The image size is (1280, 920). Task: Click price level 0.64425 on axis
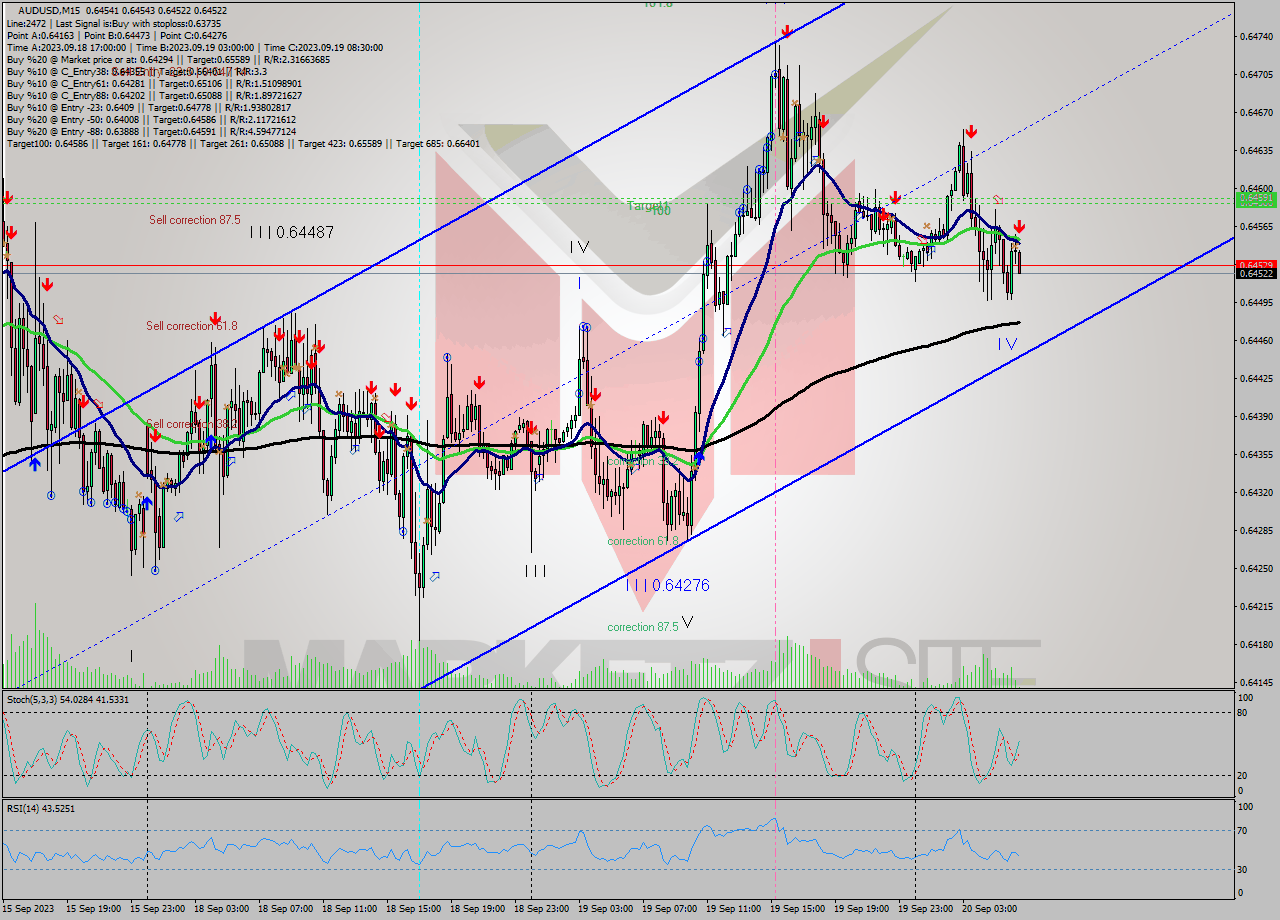click(x=1256, y=379)
